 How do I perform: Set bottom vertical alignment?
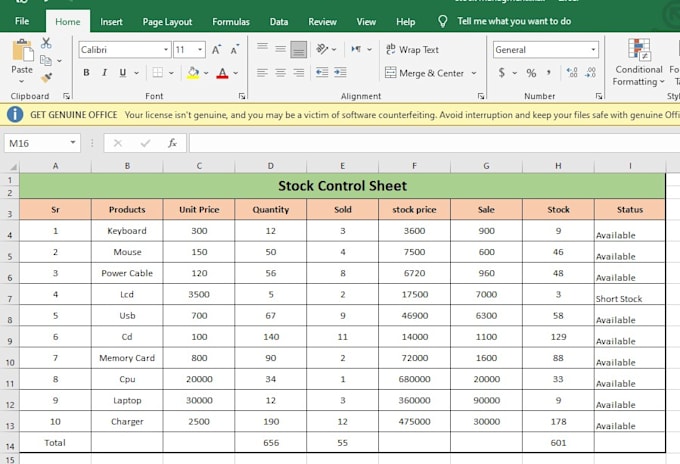298,49
